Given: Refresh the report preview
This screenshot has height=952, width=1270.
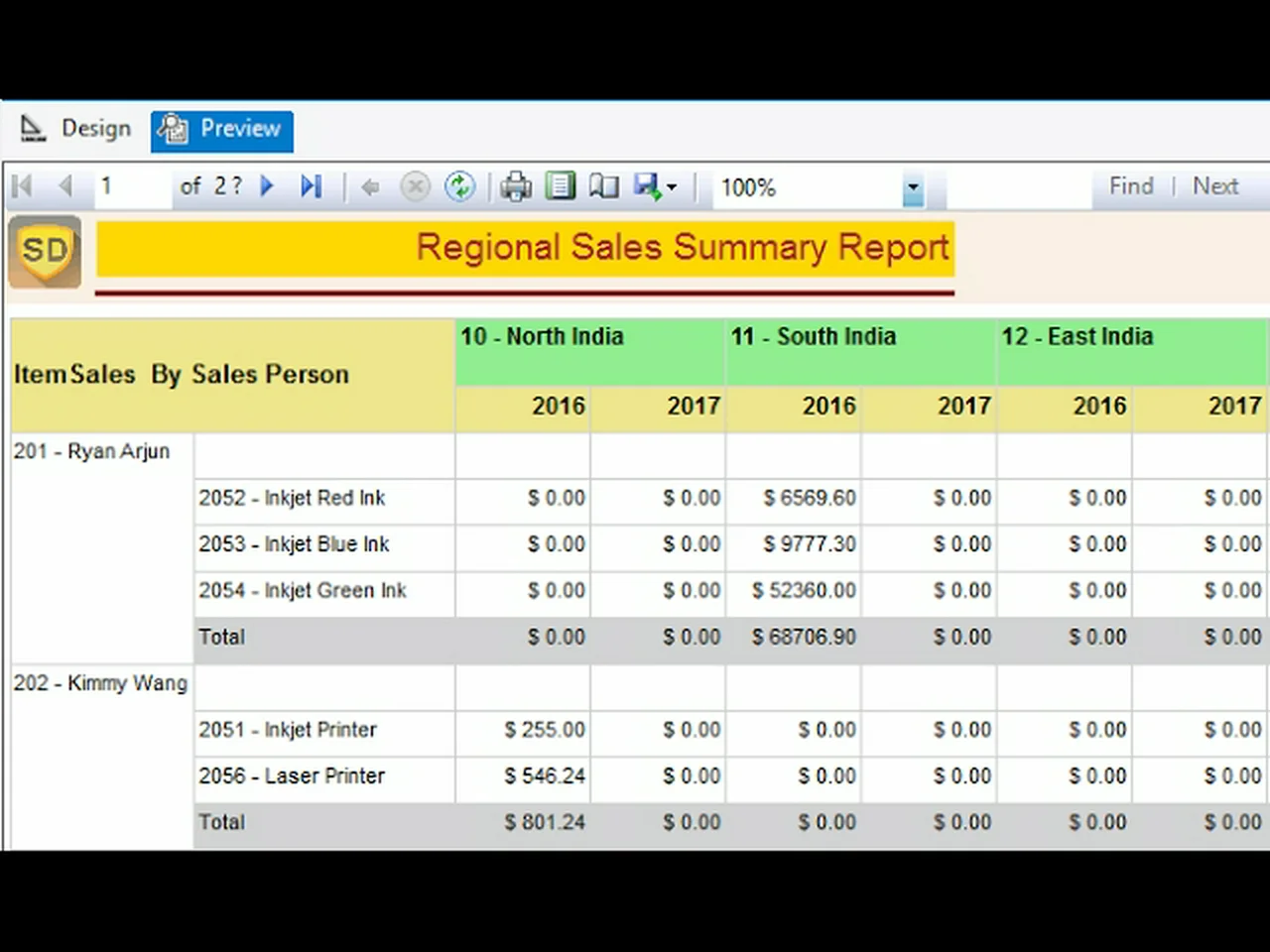Looking at the screenshot, I should pos(459,186).
